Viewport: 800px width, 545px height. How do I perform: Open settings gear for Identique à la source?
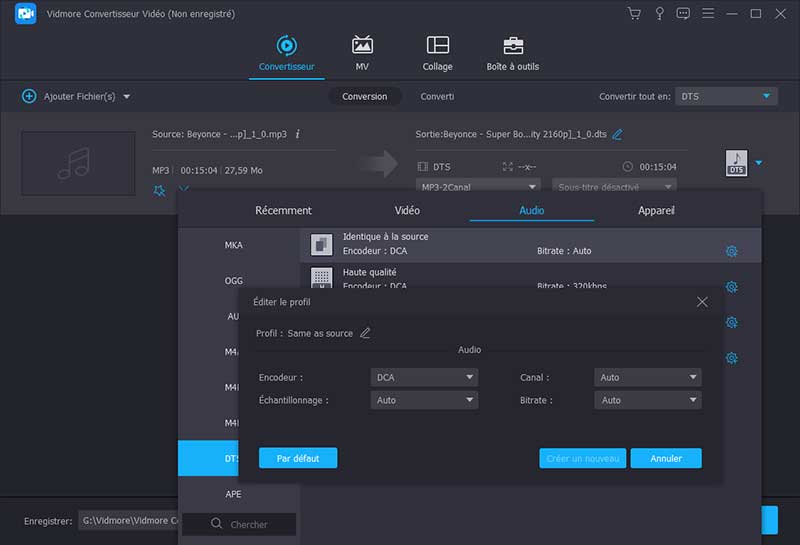tap(731, 251)
